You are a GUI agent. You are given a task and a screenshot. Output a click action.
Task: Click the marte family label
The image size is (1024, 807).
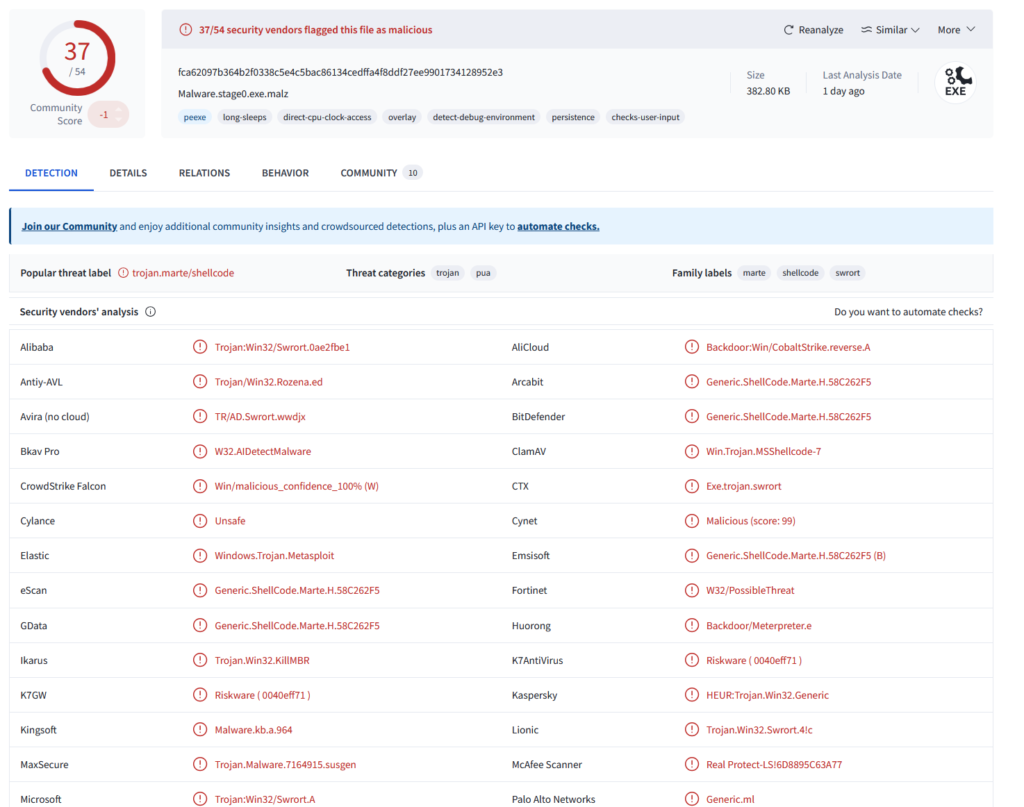click(754, 273)
